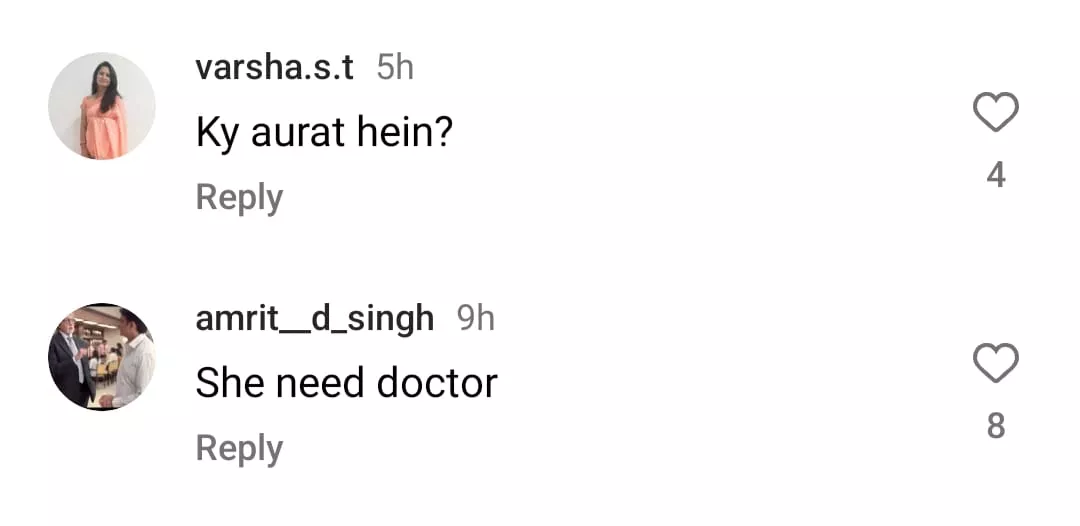Visit the varsha.s.t username link
The width and height of the screenshot is (1080, 526).
[275, 68]
